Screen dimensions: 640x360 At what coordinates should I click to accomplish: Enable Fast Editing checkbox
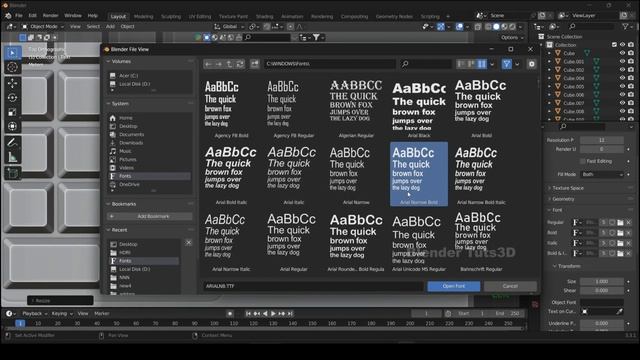[582, 161]
